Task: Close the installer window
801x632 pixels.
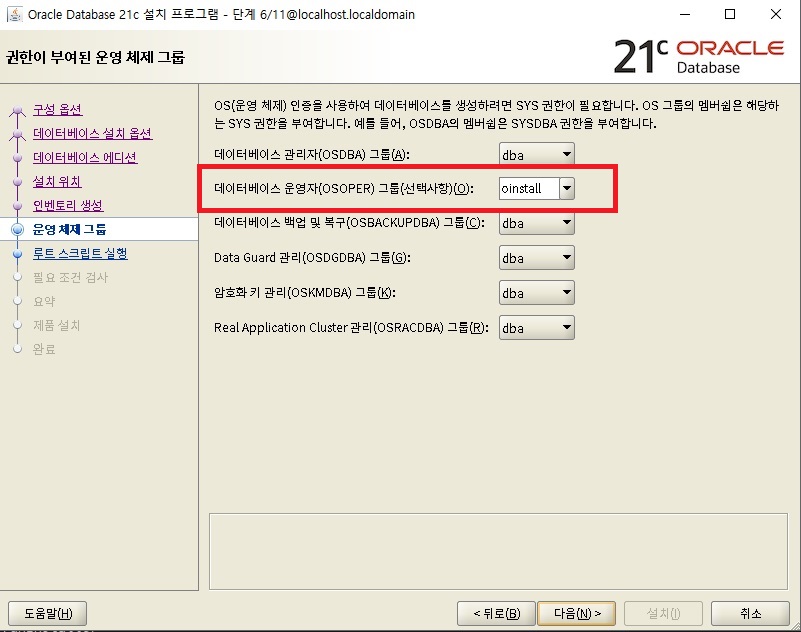Action: pos(776,14)
